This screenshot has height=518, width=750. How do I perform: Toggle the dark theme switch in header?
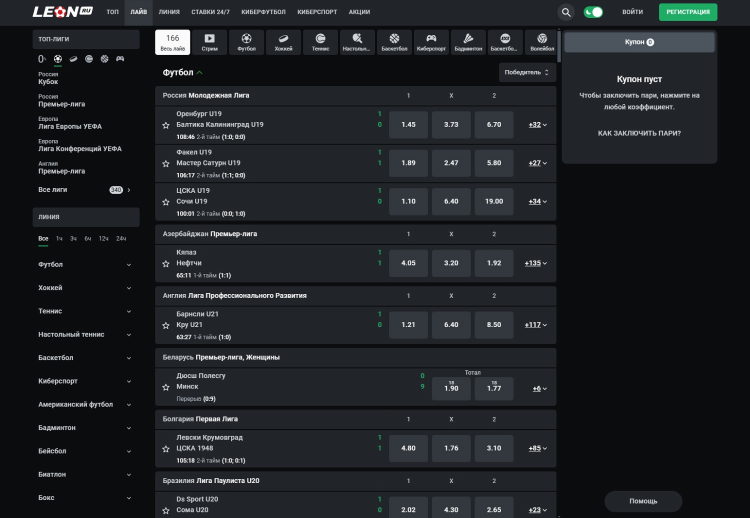click(593, 12)
